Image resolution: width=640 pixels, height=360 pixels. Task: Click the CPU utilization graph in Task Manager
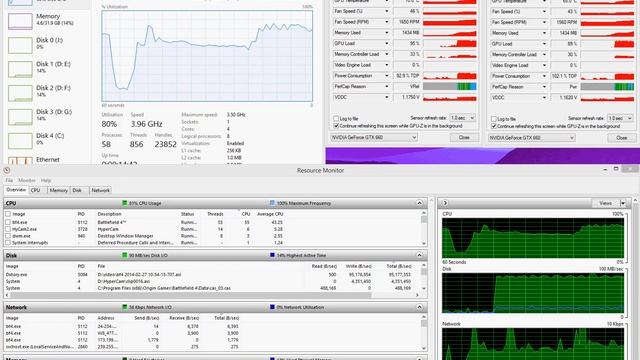(207, 56)
